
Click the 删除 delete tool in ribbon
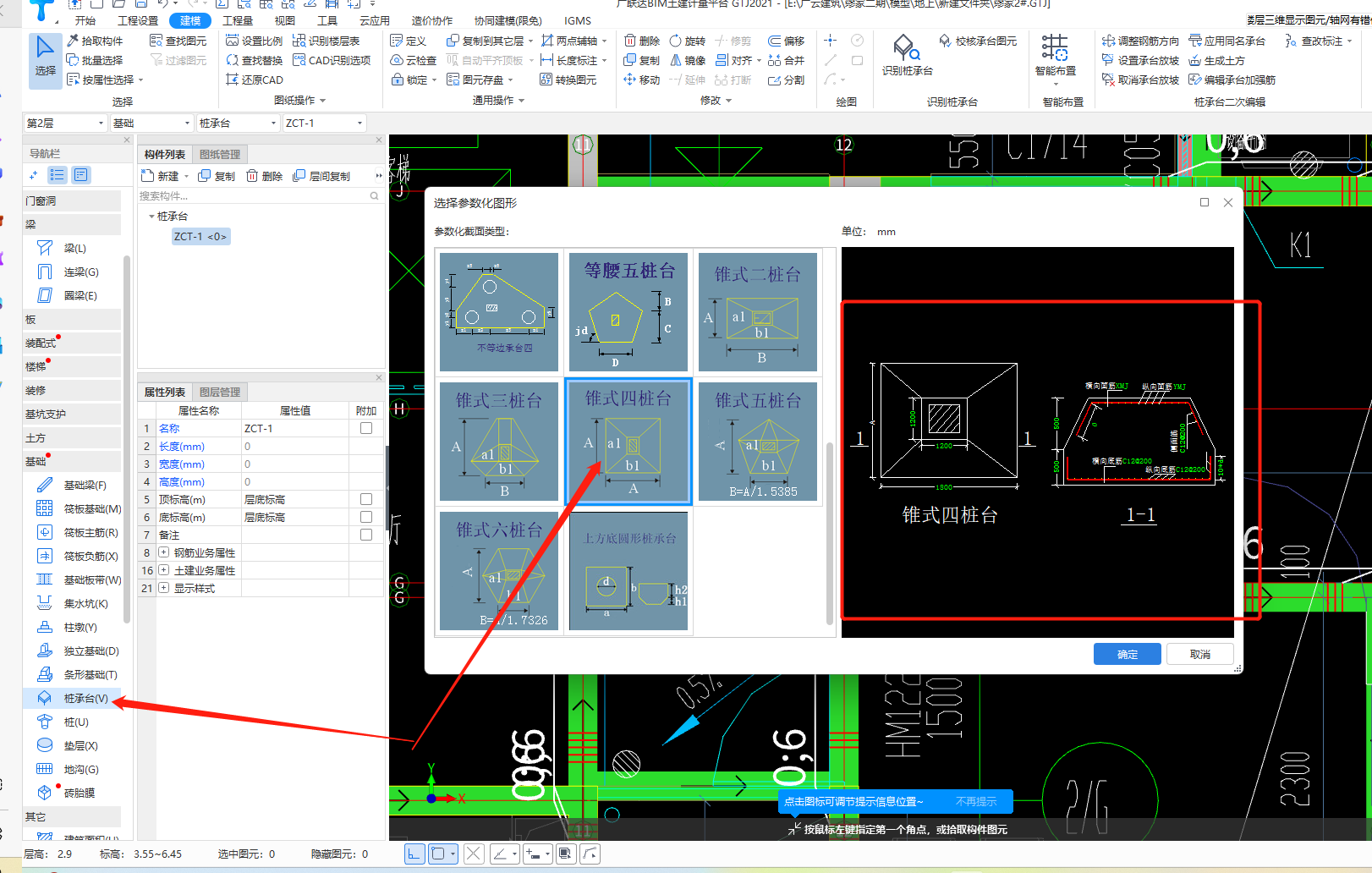click(641, 41)
